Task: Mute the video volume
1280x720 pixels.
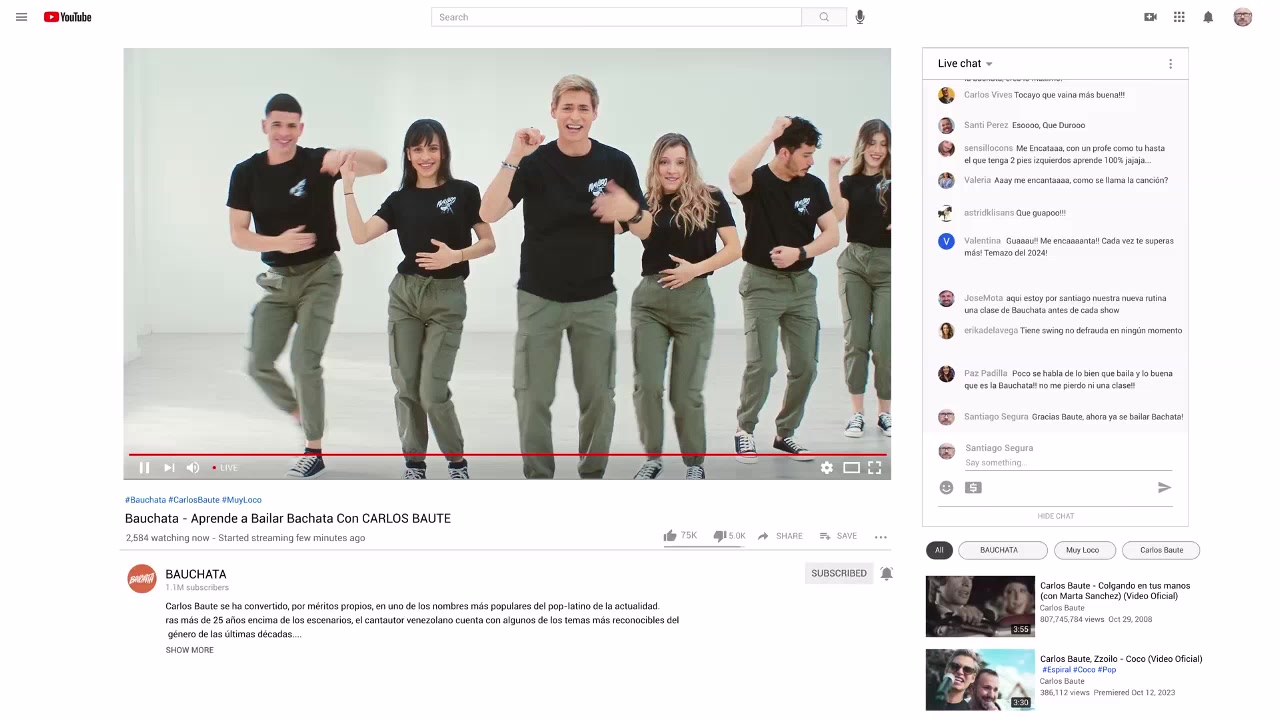Action: click(x=193, y=467)
